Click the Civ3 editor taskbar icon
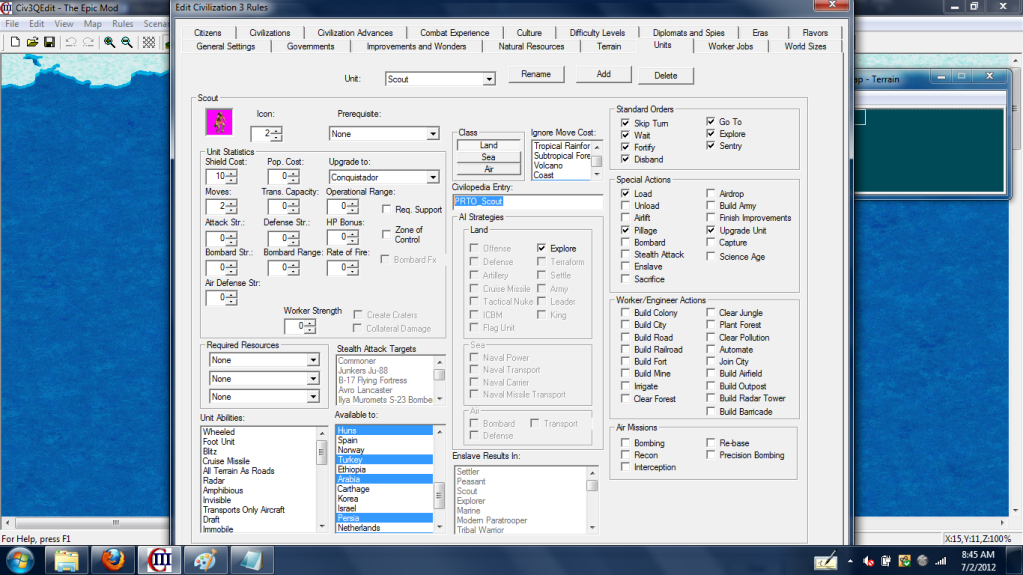Viewport: 1023px width, 575px height. point(159,561)
